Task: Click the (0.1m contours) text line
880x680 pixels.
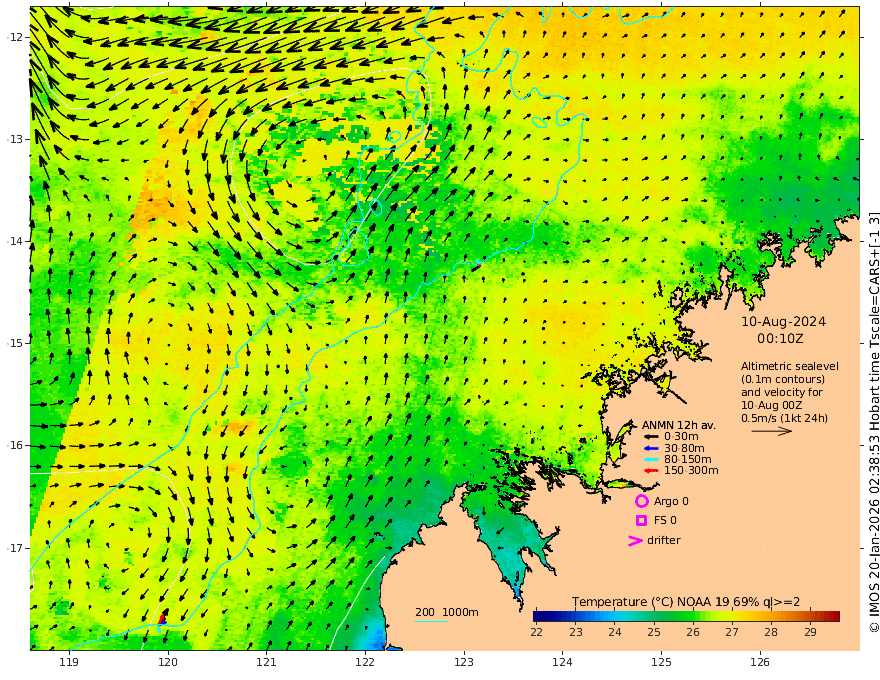Action: tap(782, 379)
